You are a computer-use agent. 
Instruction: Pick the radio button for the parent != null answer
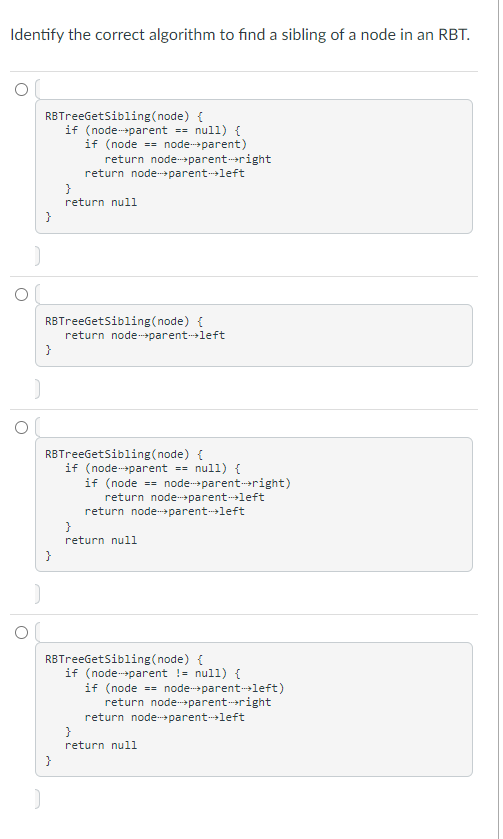(x=21, y=632)
